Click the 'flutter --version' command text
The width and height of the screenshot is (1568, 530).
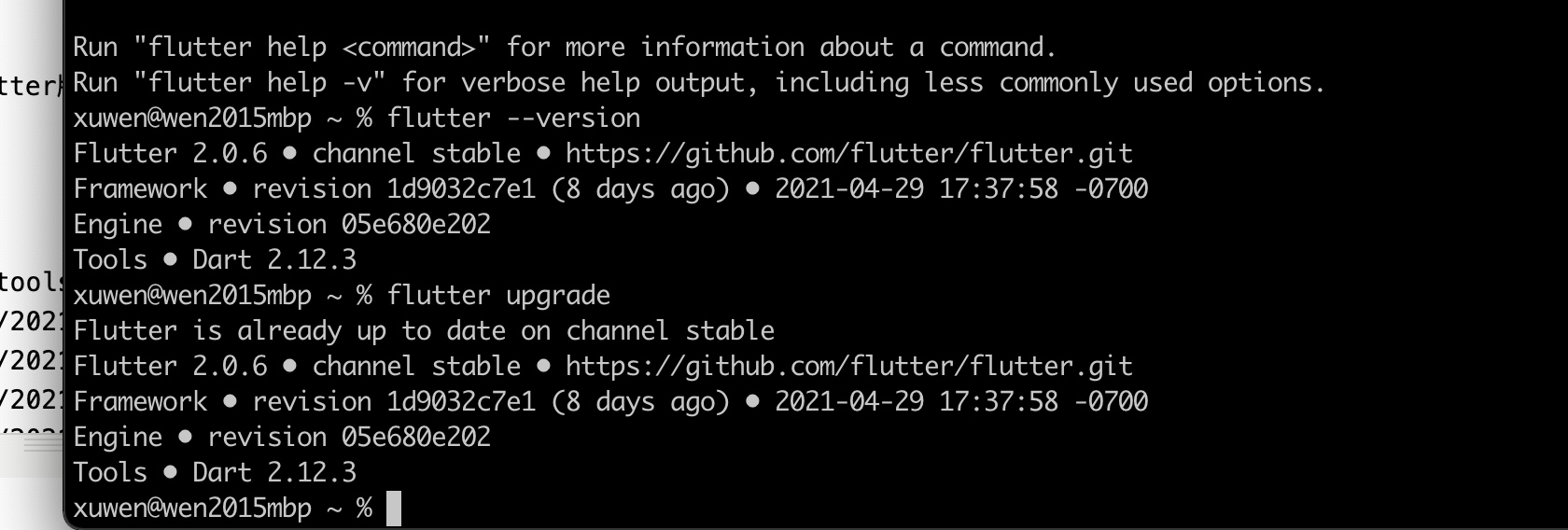tap(513, 119)
